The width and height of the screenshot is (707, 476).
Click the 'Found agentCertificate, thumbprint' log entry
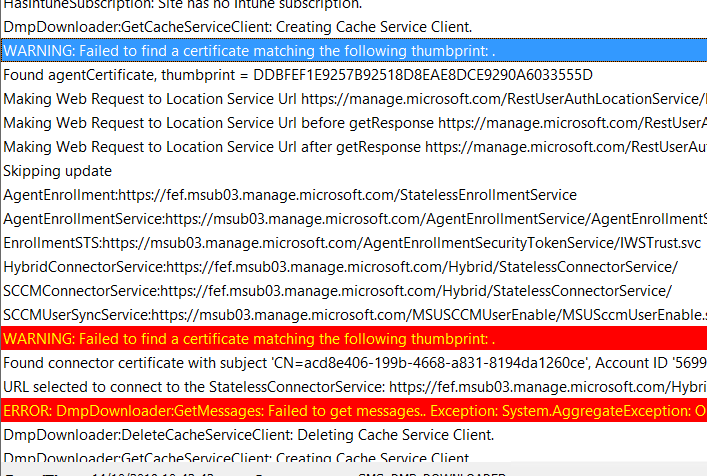point(354,75)
